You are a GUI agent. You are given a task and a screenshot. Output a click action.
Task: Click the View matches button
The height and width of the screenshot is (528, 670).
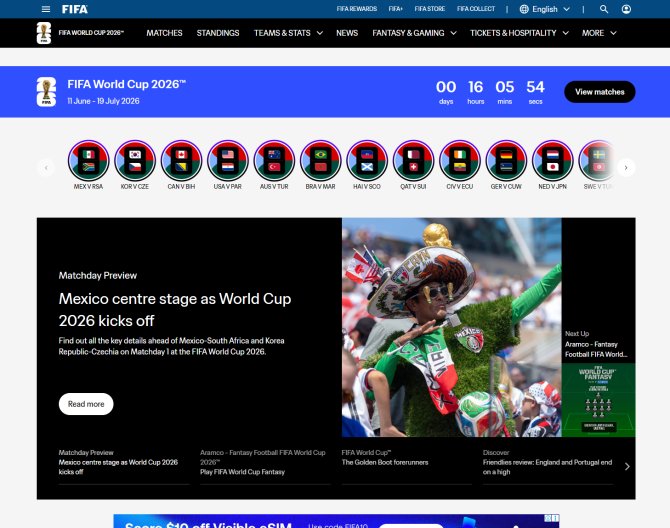point(599,92)
